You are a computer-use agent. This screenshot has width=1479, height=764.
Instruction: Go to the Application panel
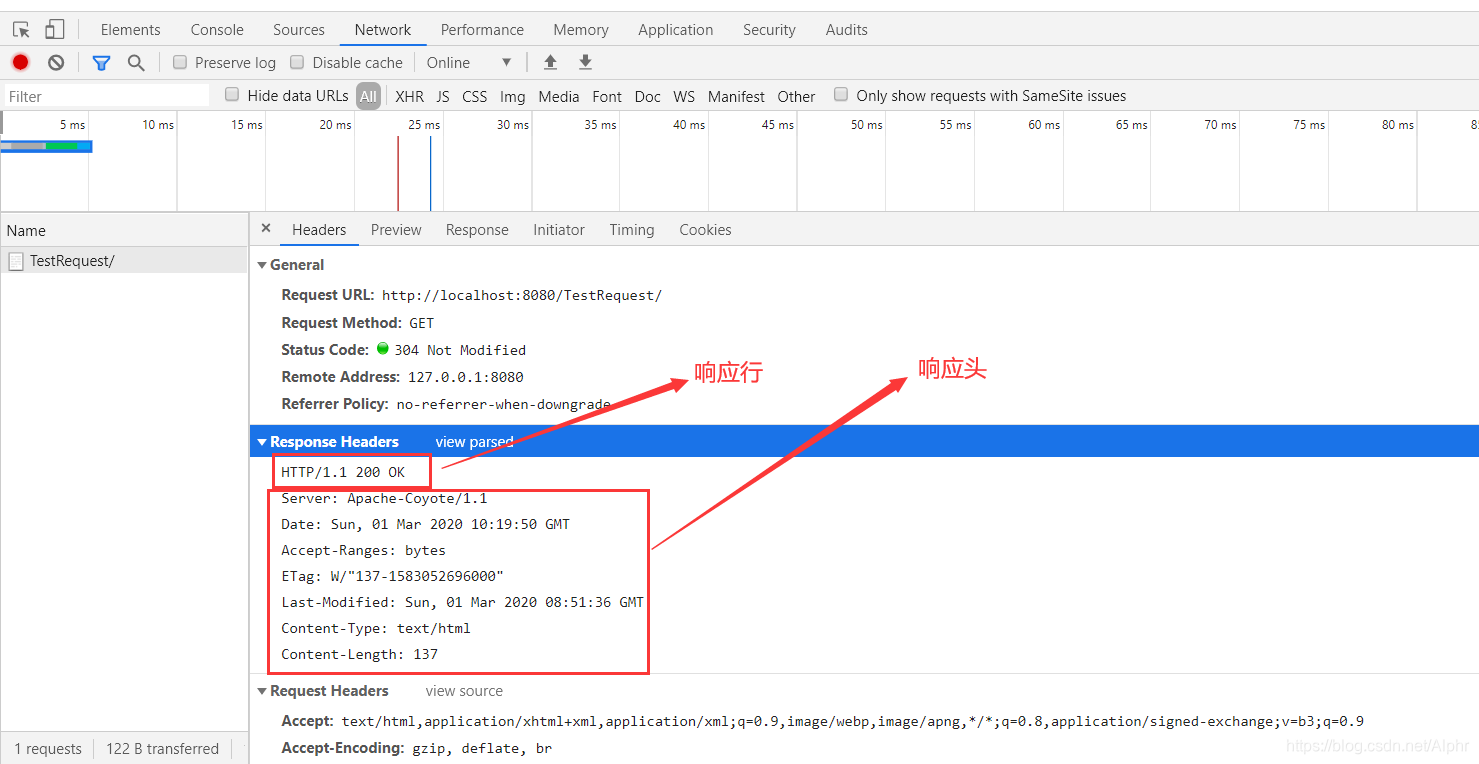676,30
